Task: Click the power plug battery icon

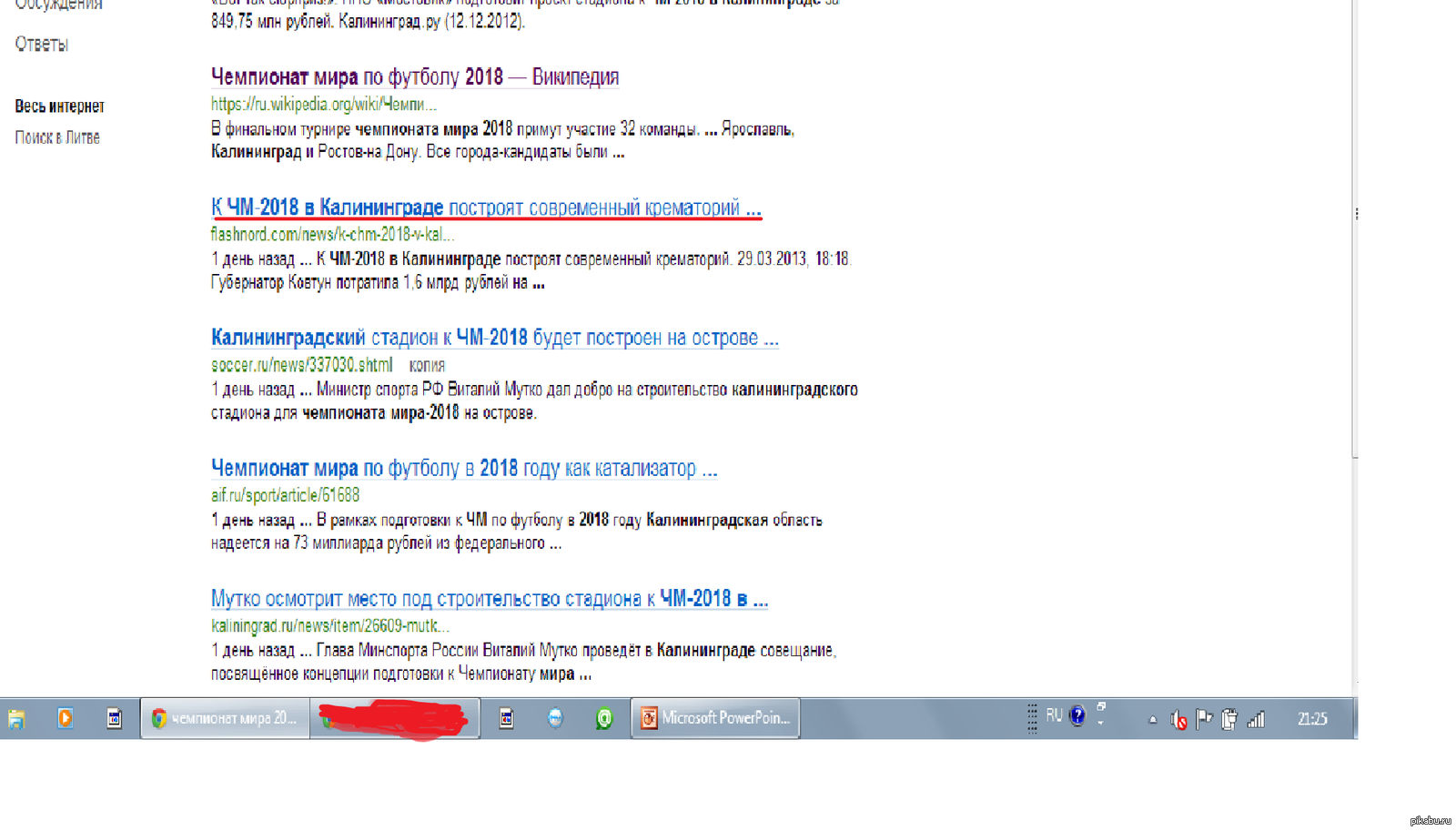Action: (1229, 719)
